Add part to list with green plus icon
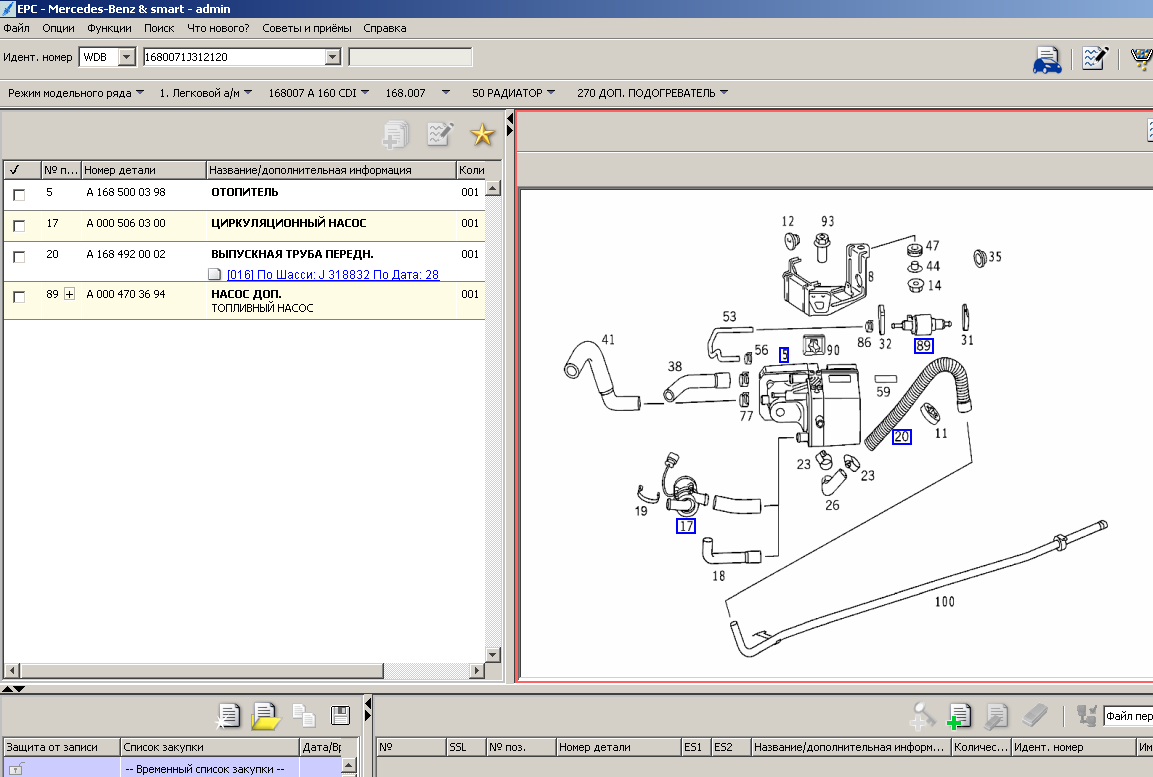1153x777 pixels. point(959,715)
